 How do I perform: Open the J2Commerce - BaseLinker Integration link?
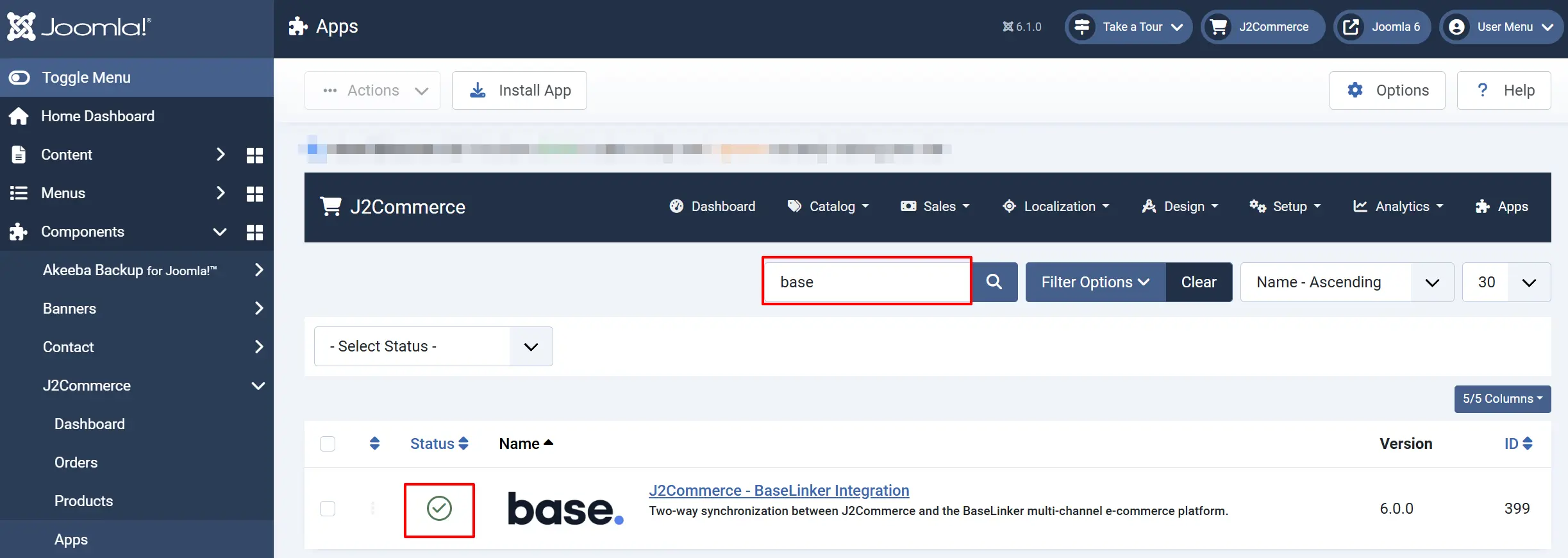(x=779, y=491)
